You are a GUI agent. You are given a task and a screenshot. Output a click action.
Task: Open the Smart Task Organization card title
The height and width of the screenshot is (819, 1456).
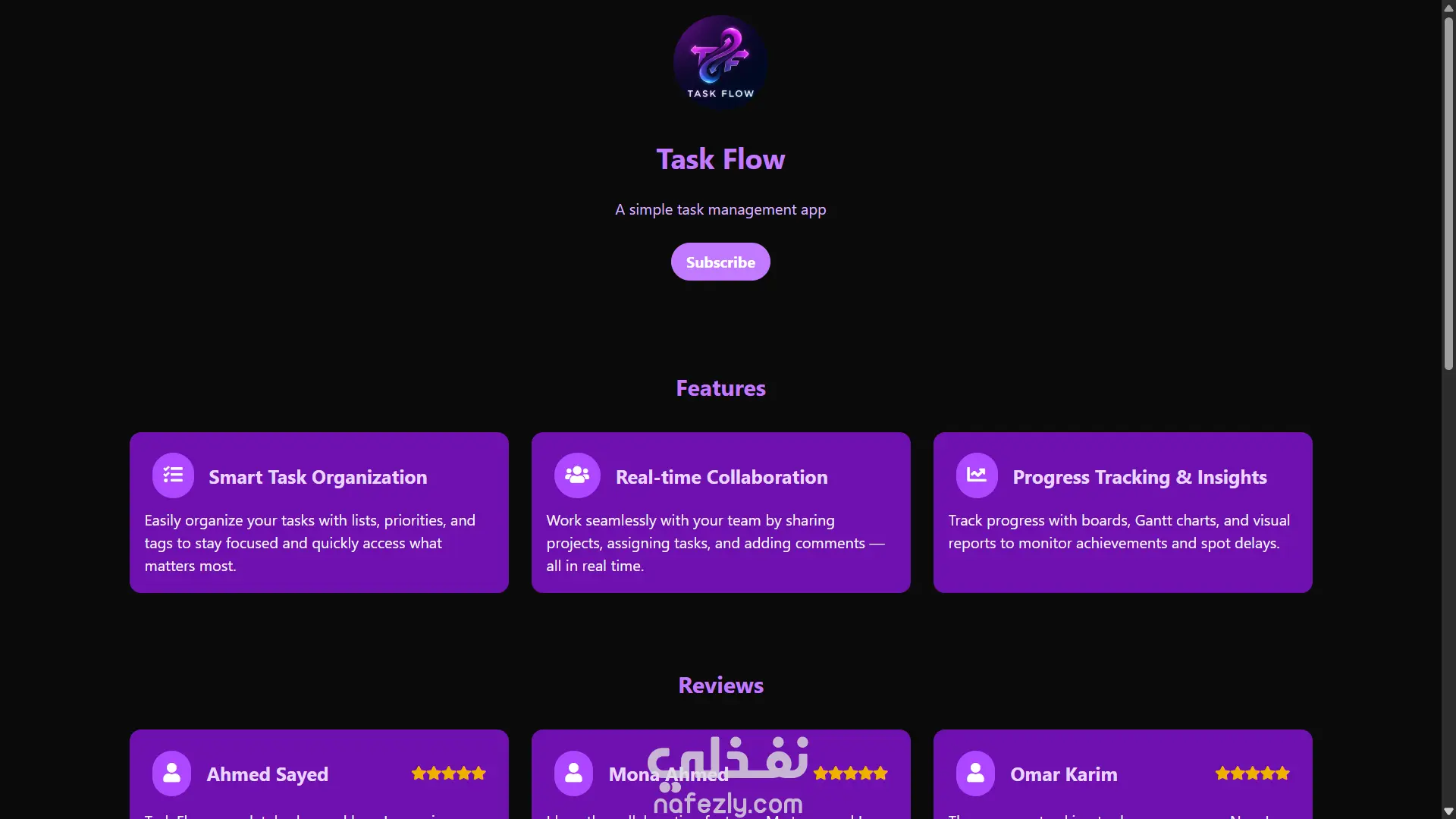point(318,477)
